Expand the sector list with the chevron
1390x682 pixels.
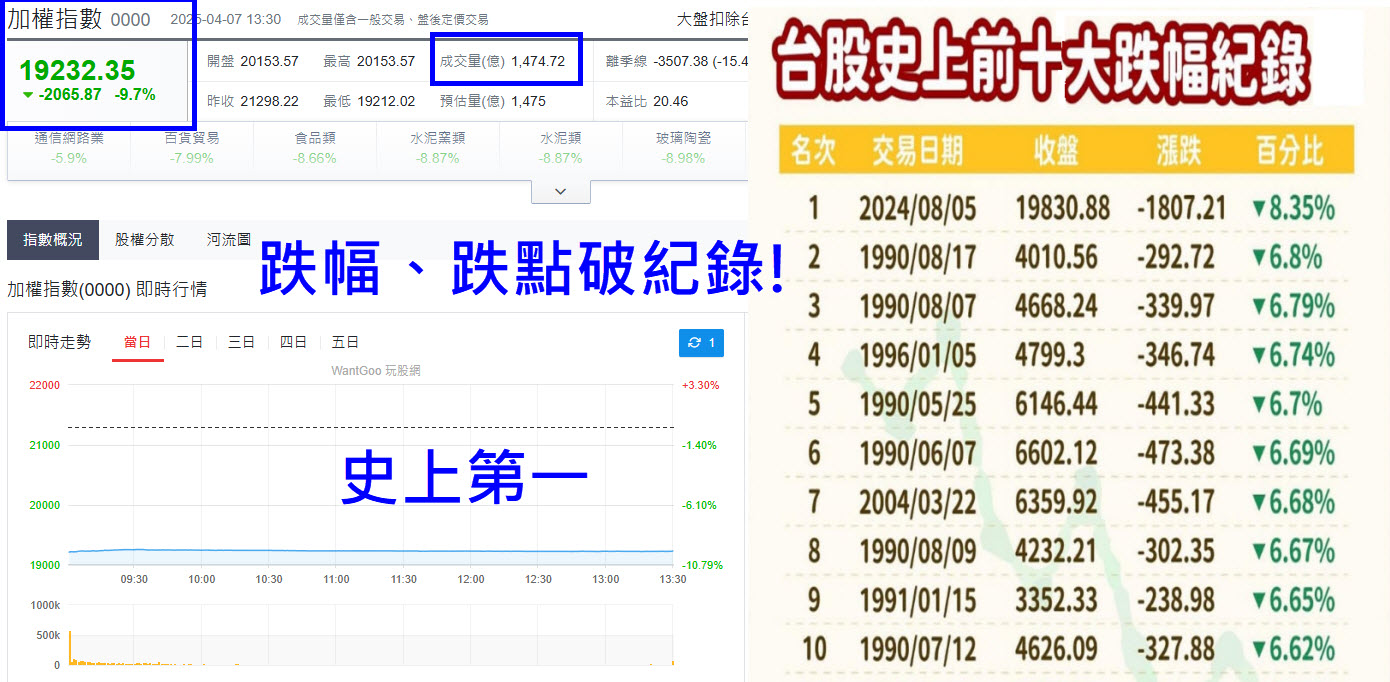(561, 190)
